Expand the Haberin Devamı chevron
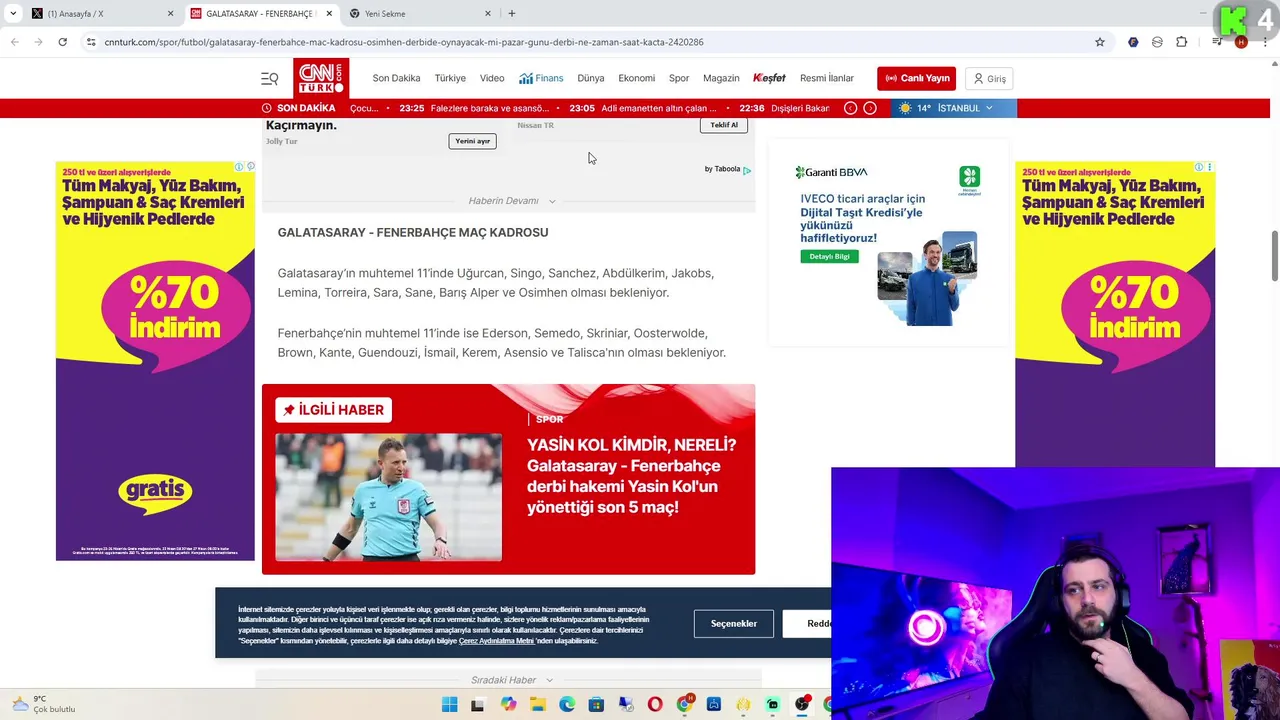 coord(552,201)
